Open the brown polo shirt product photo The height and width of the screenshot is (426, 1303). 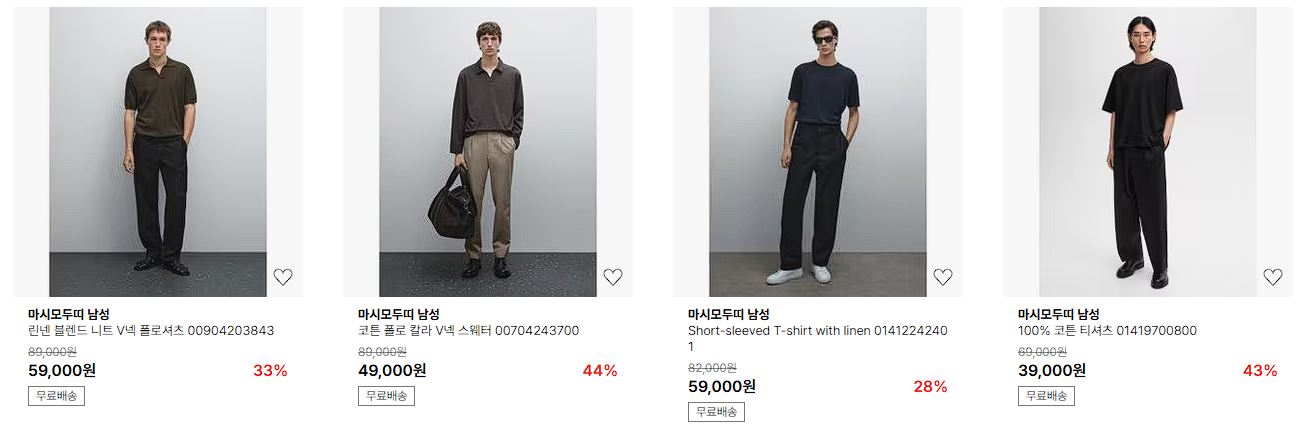[158, 152]
